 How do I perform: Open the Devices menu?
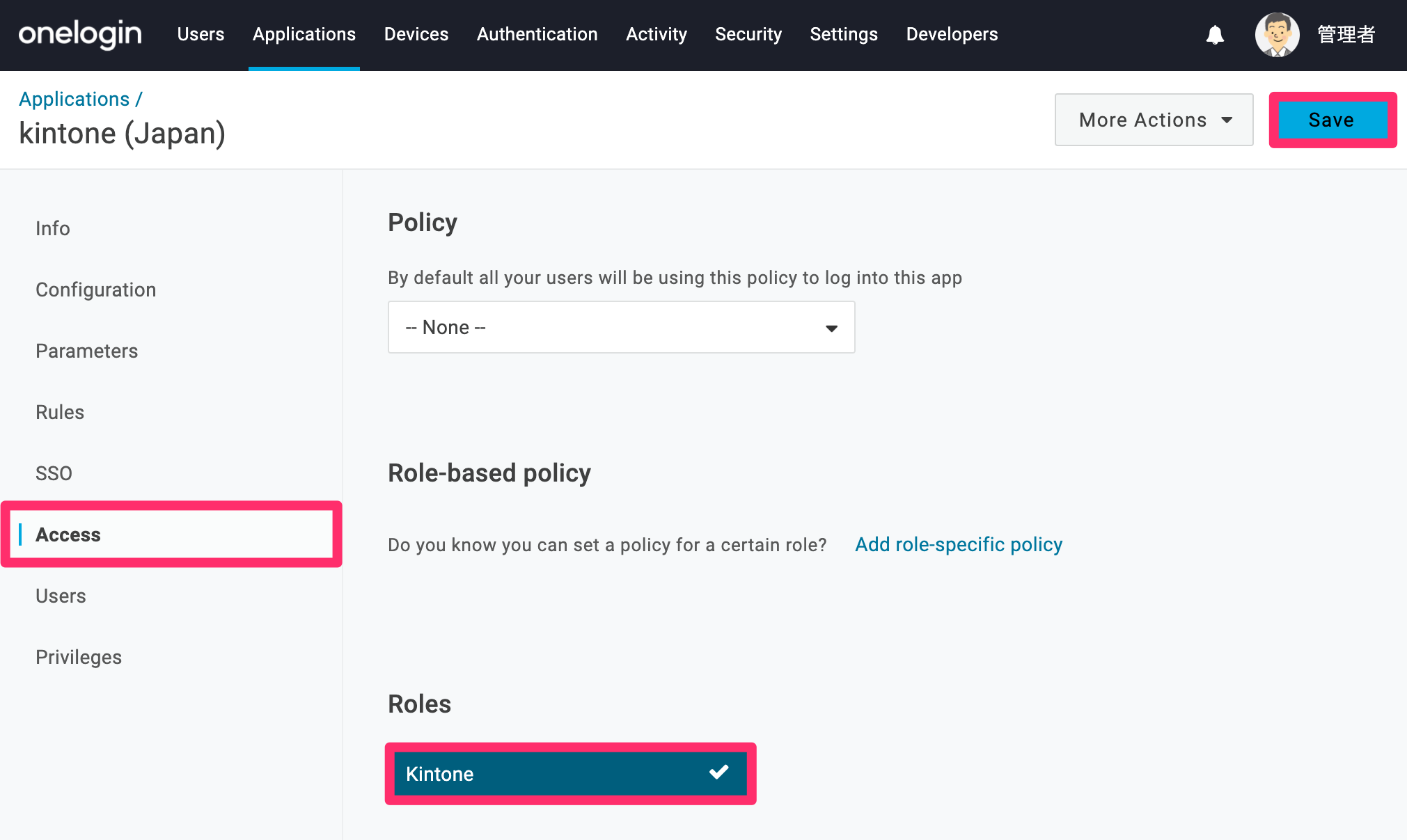[x=416, y=34]
